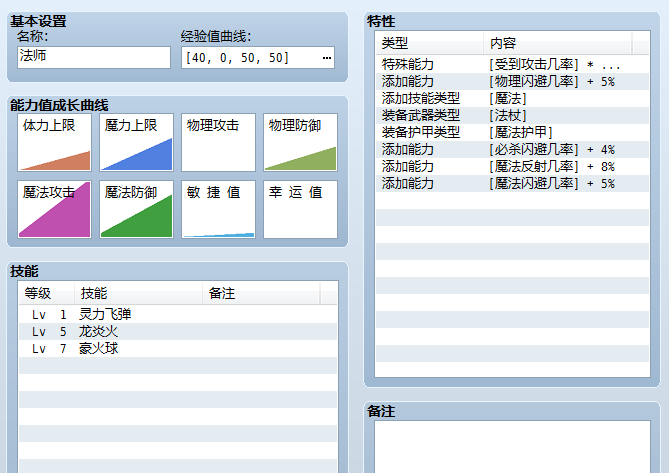Viewport: 669px width, 473px height.
Task: Select the Lv 5 龙炎火 skill row
Action: pos(178,331)
